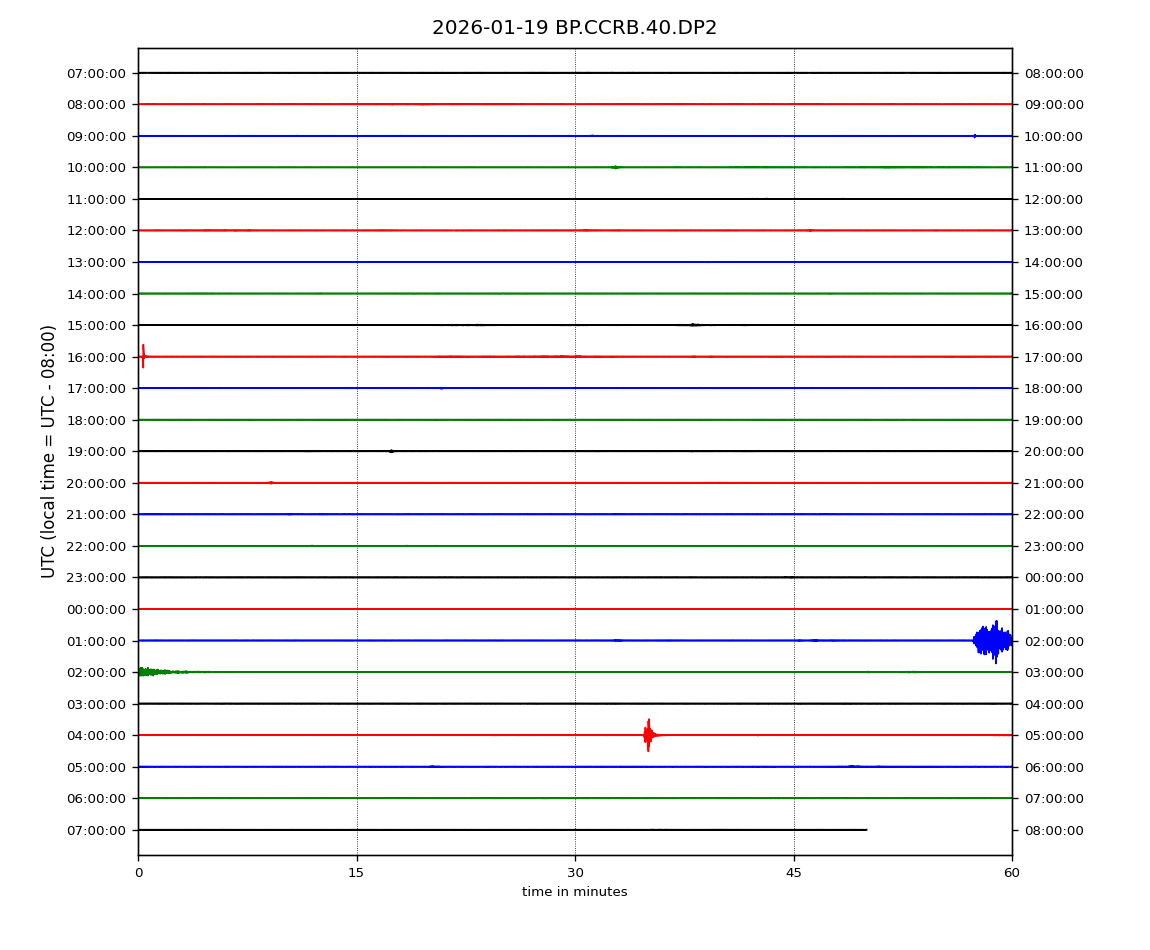Select the black blip on the 19:00:00 trace
Image resolution: width=1150 pixels, height=950 pixels.
[x=391, y=451]
